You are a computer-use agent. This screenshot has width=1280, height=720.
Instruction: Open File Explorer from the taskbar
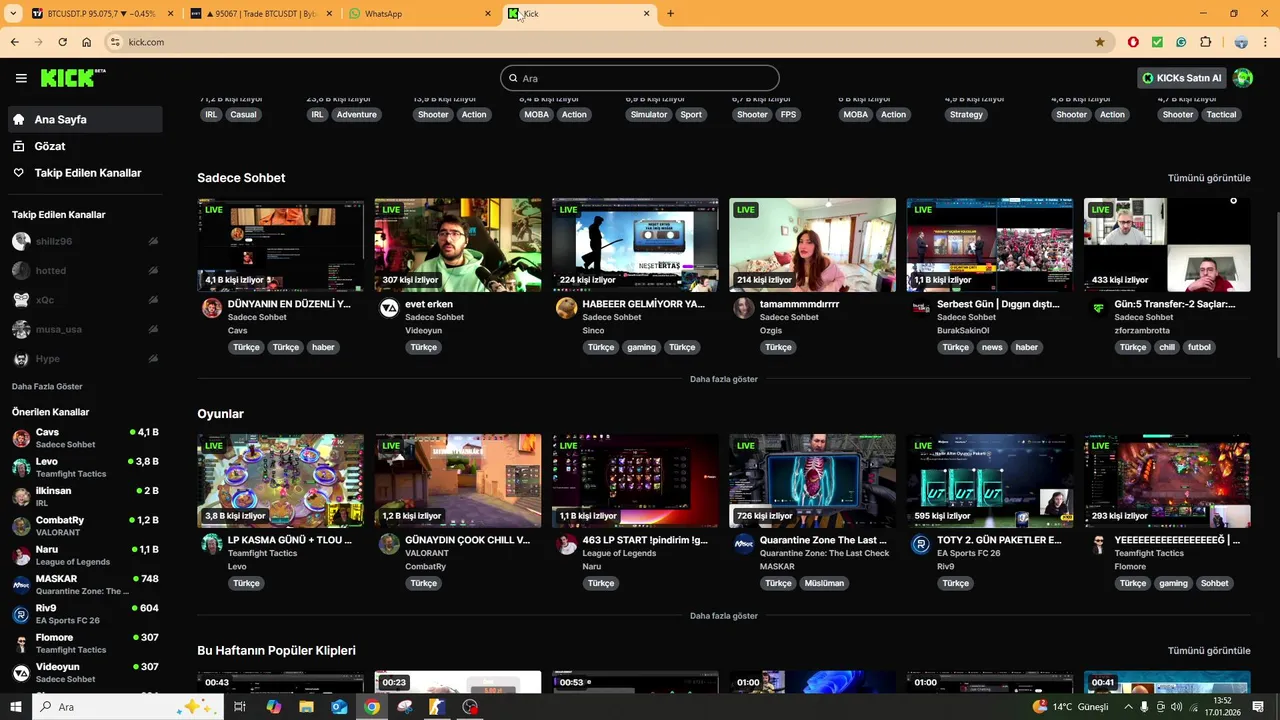(306, 707)
